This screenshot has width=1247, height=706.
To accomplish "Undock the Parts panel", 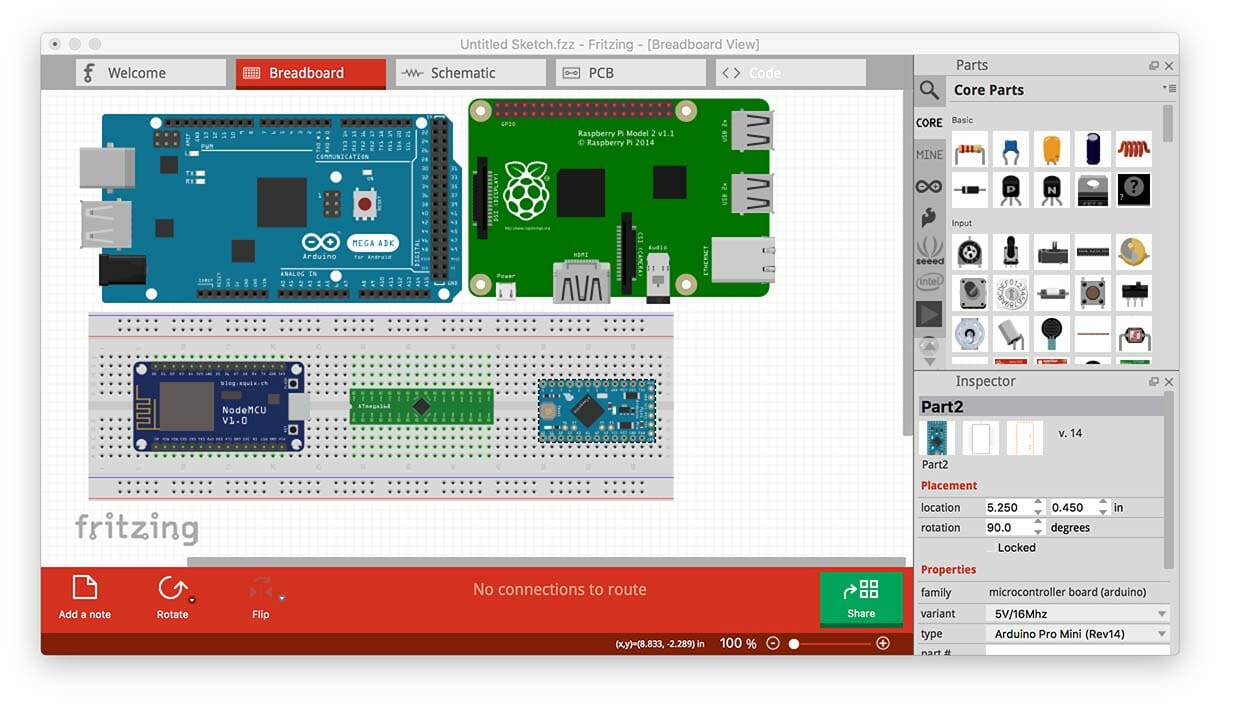I will (x=1153, y=66).
